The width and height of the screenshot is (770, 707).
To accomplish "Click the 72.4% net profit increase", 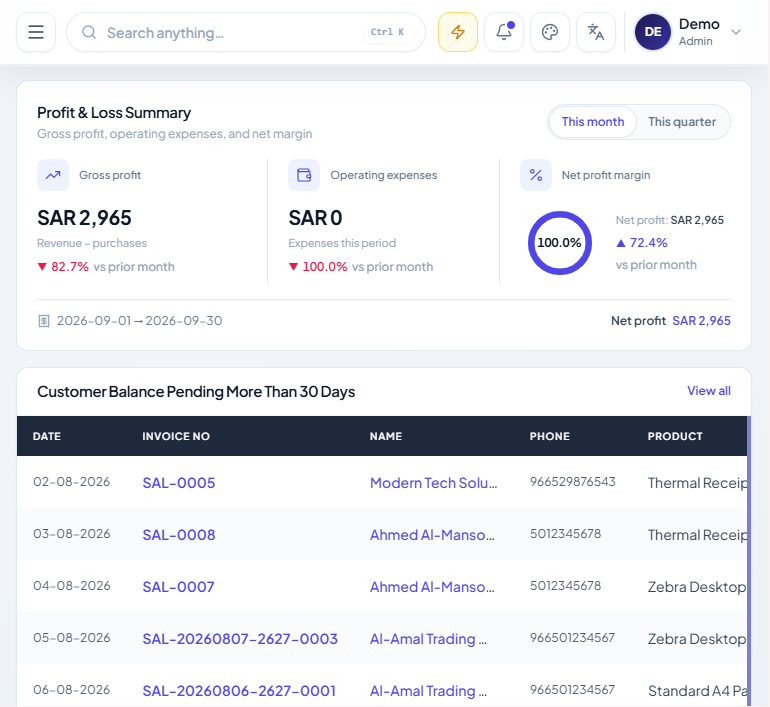I will [642, 243].
